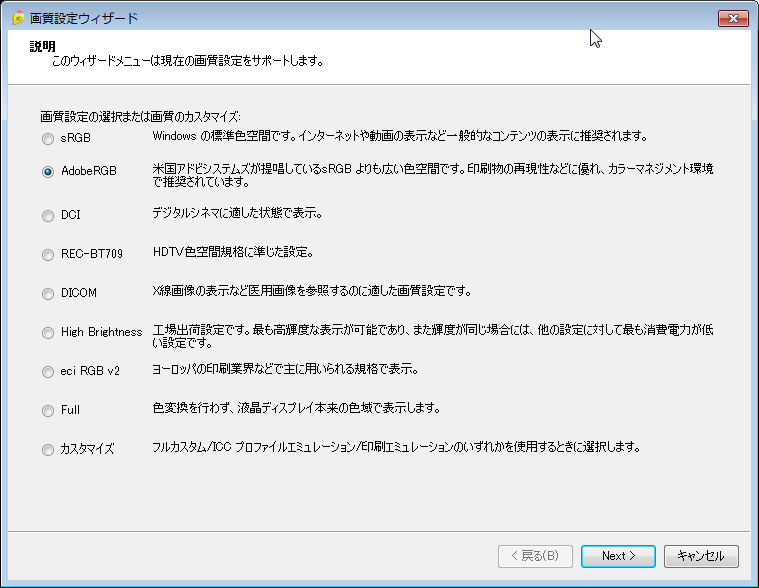Viewport: 759px width, 588px height.
Task: Select the sRGB radio button
Action: (48, 137)
